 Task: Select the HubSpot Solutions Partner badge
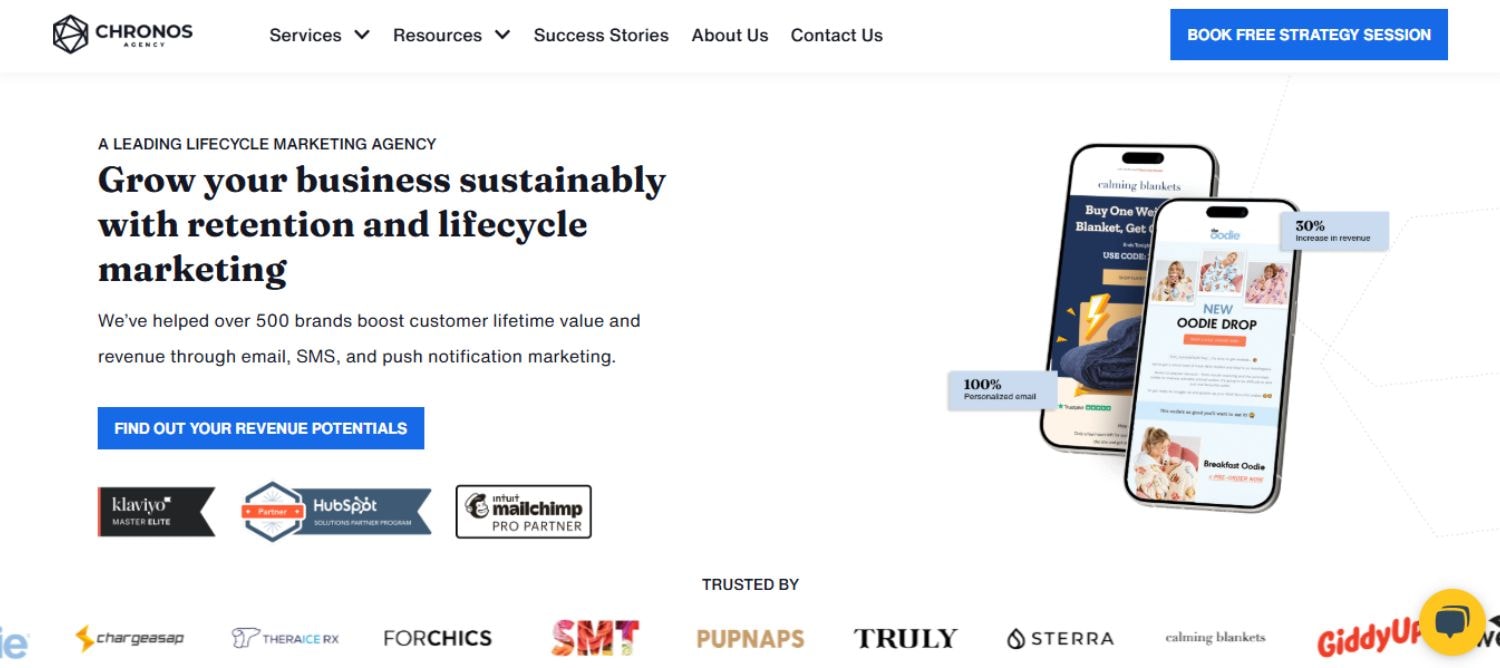click(336, 511)
